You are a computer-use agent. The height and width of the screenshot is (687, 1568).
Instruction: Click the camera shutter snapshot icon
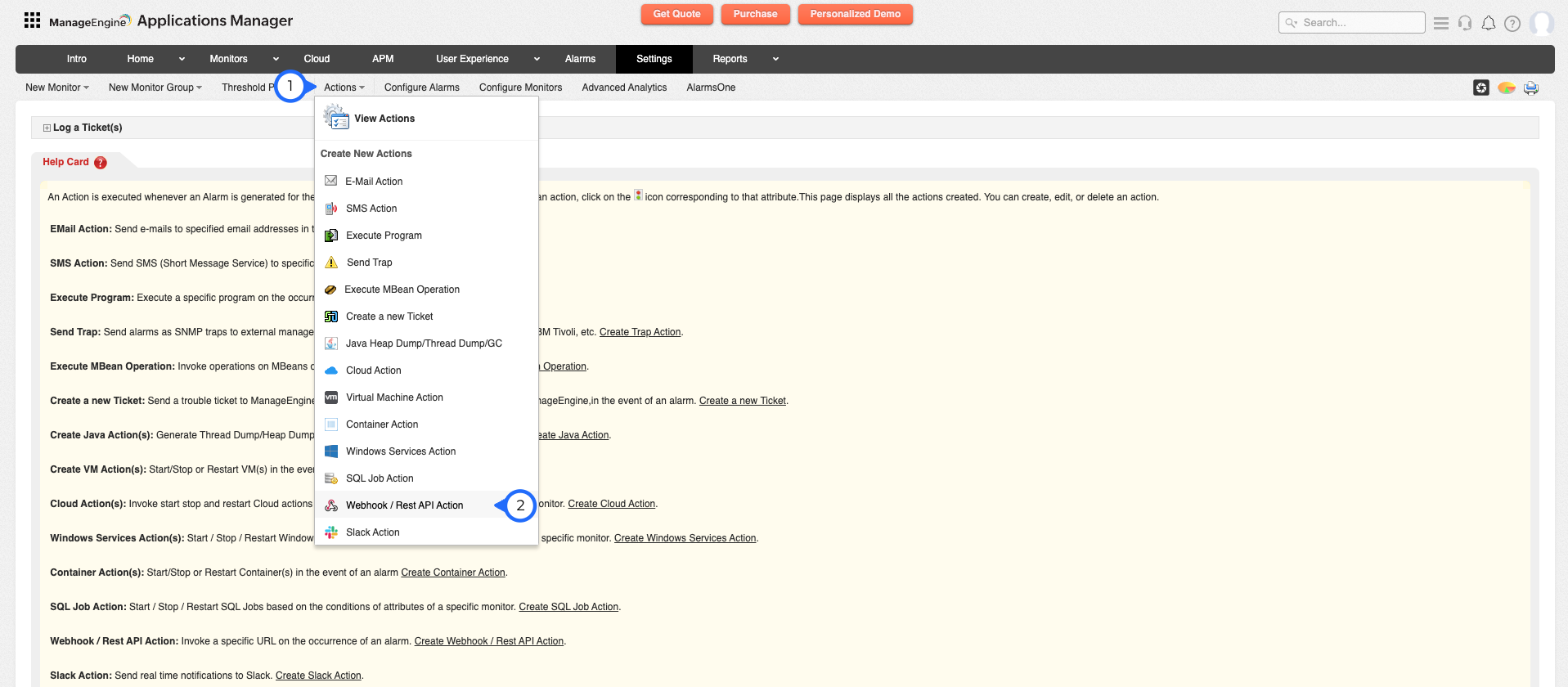[x=1481, y=88]
